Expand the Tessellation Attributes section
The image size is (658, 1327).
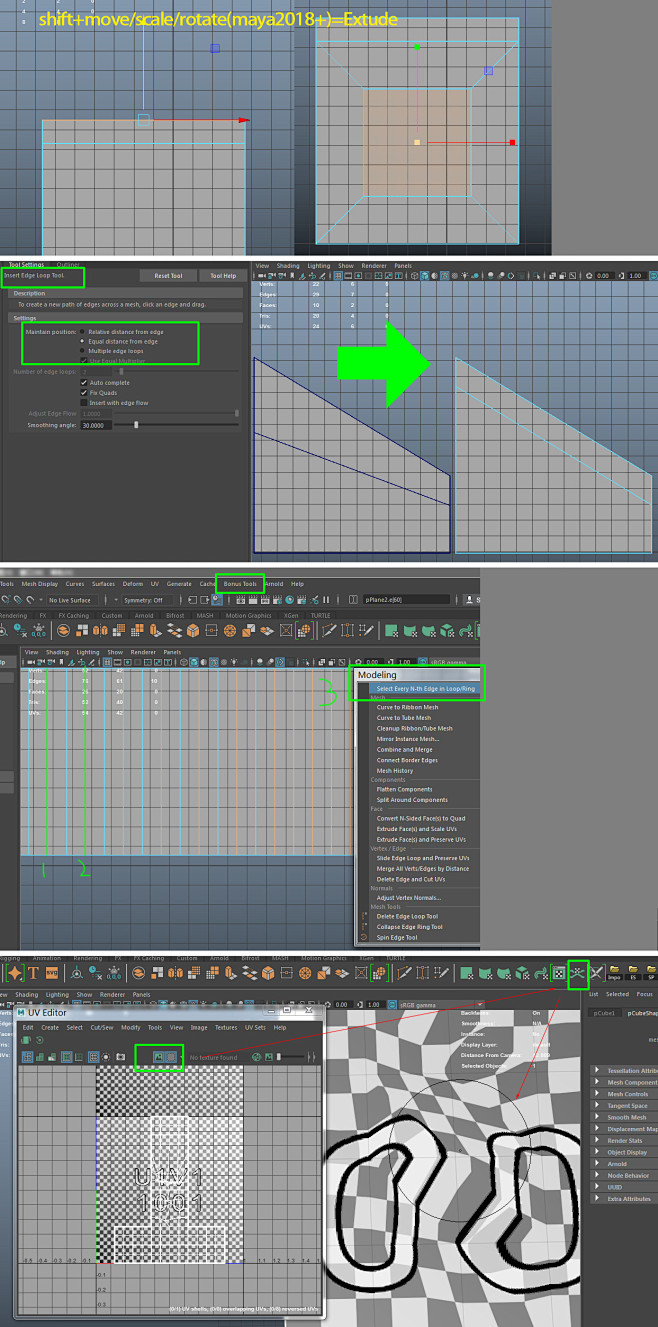click(x=624, y=1071)
